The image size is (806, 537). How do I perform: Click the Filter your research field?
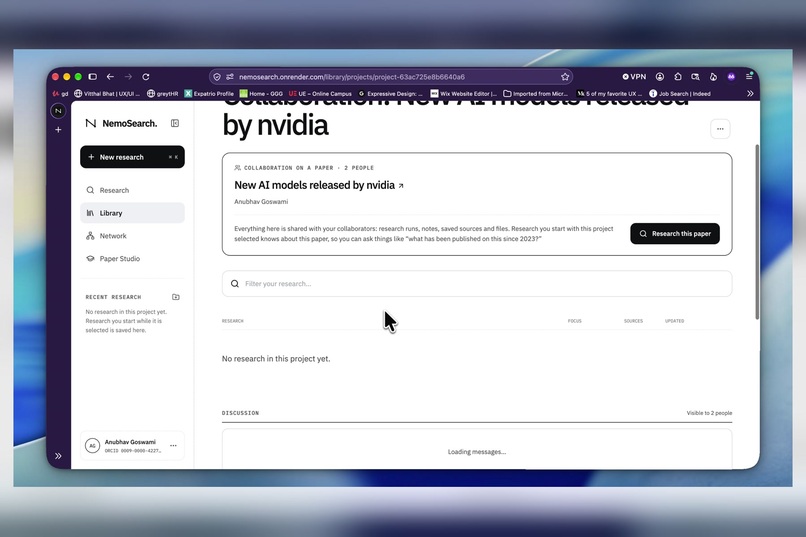[477, 284]
